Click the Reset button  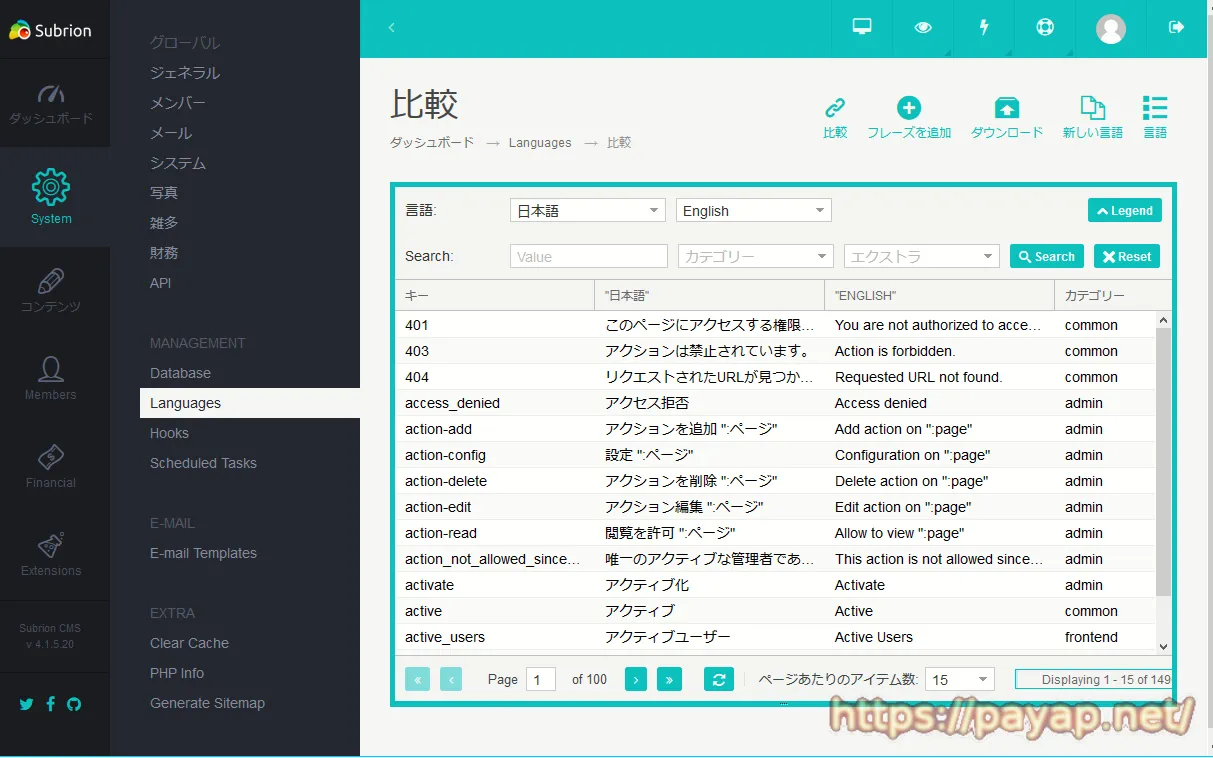(x=1126, y=257)
